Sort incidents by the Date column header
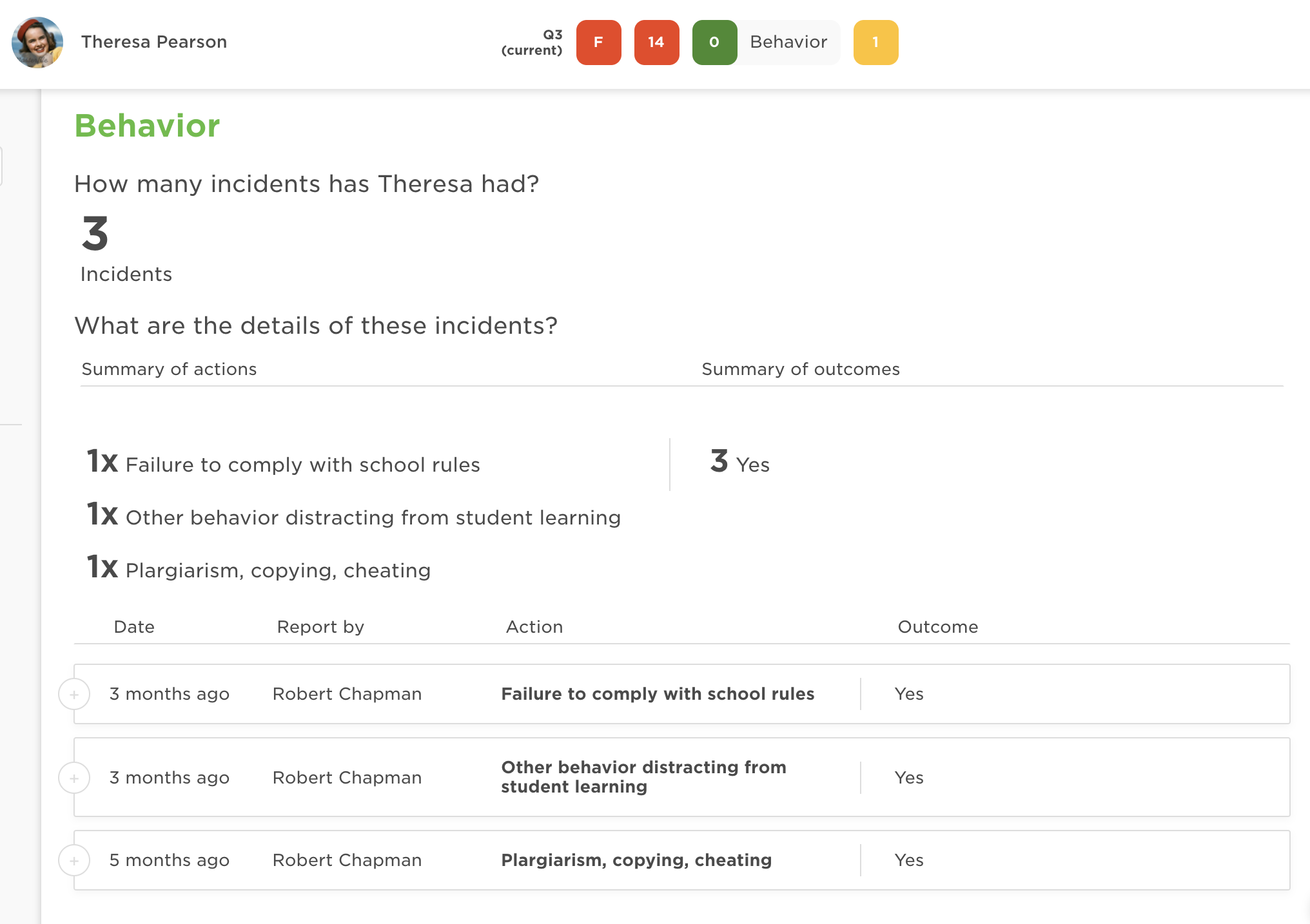 [x=134, y=627]
